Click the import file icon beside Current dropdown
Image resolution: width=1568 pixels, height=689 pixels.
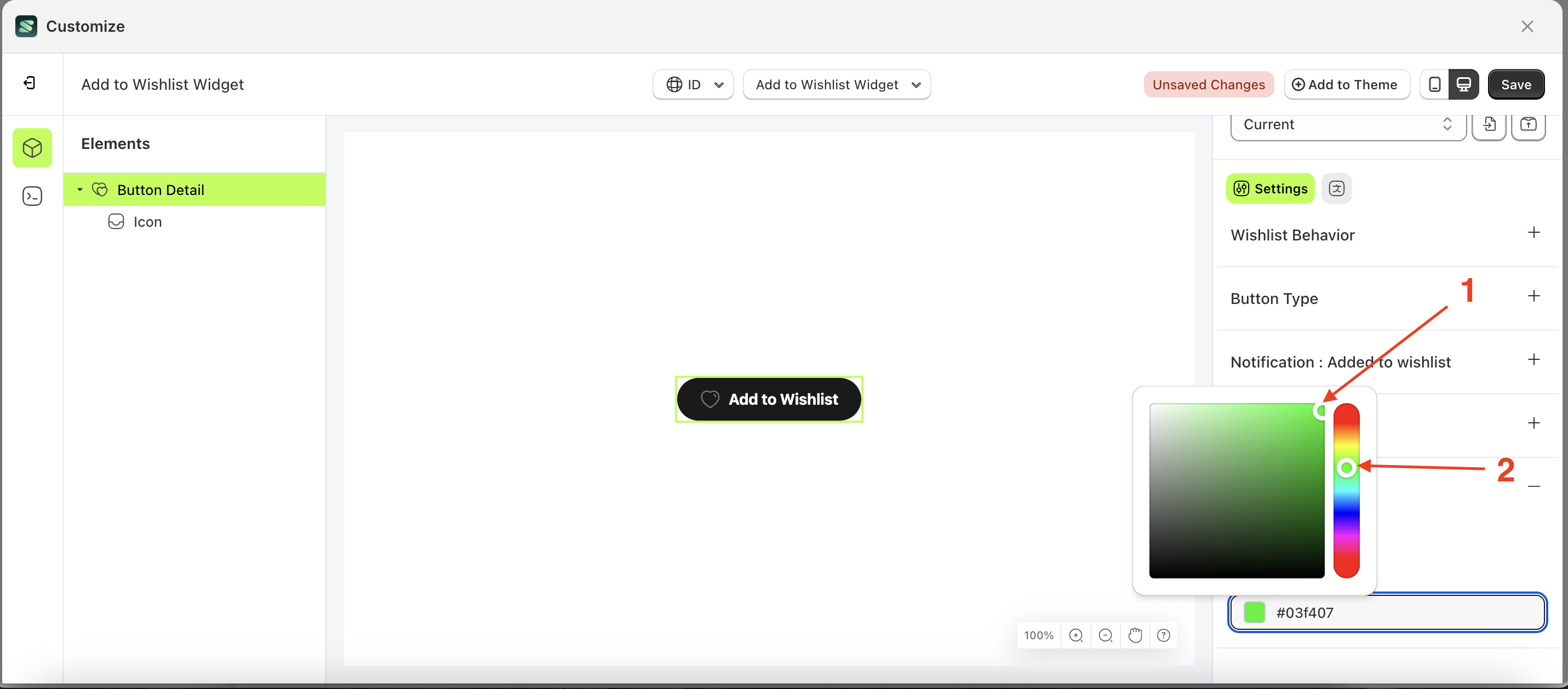1490,125
